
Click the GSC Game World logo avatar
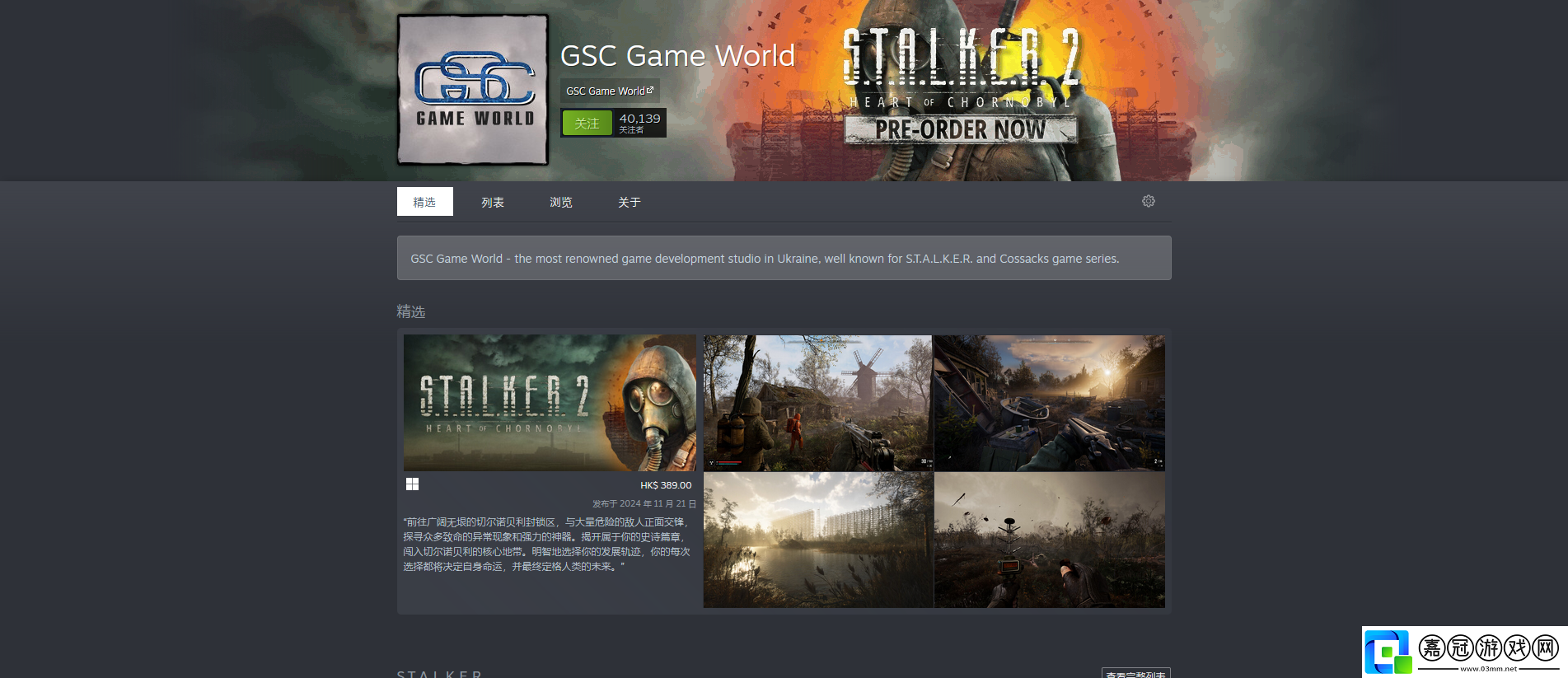pyautogui.click(x=473, y=89)
